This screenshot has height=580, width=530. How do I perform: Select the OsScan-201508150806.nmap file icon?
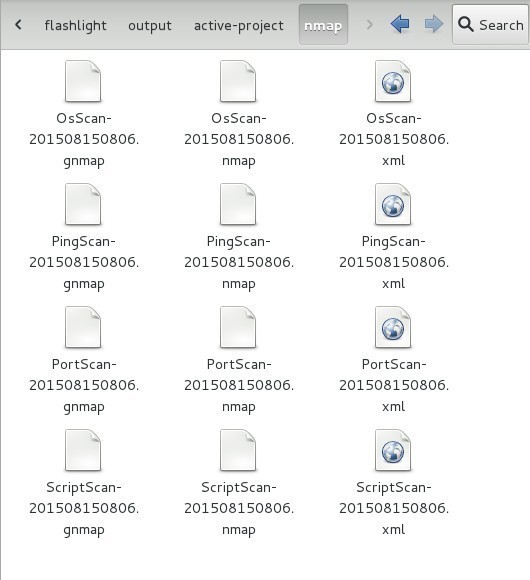[238, 81]
